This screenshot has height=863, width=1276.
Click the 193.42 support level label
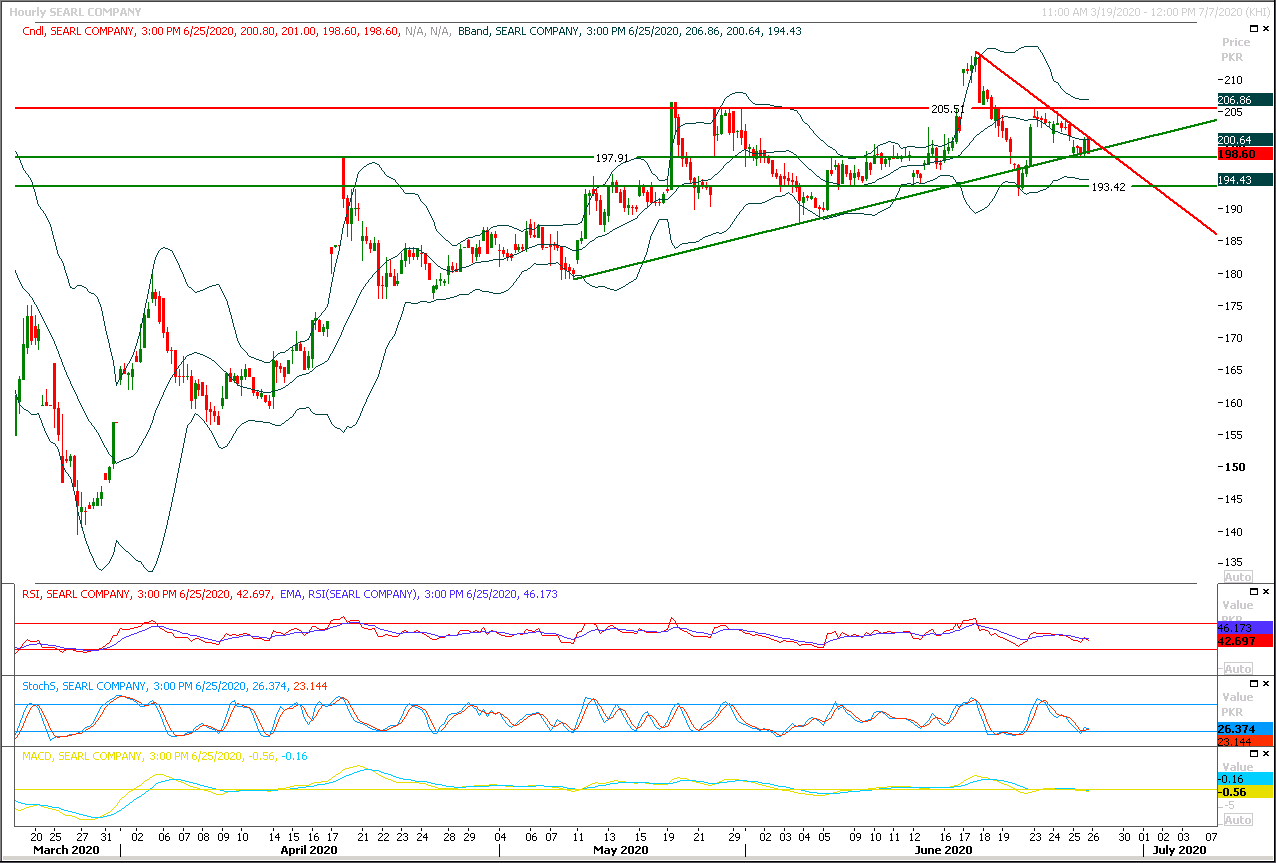tap(1109, 187)
